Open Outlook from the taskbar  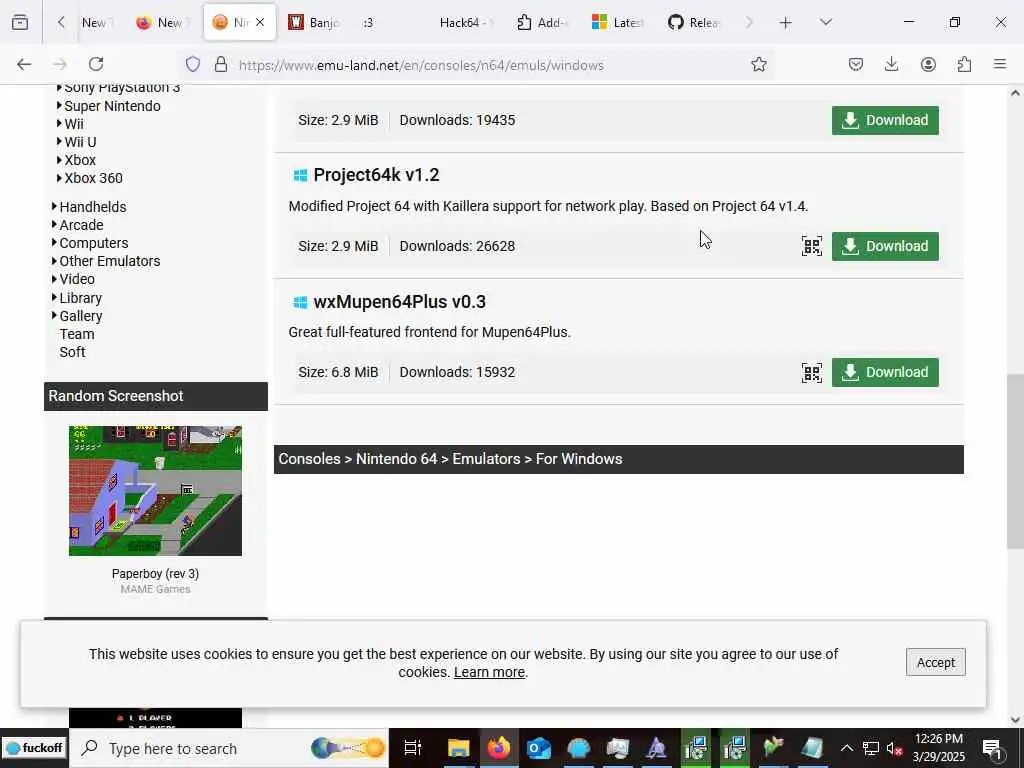[x=539, y=748]
